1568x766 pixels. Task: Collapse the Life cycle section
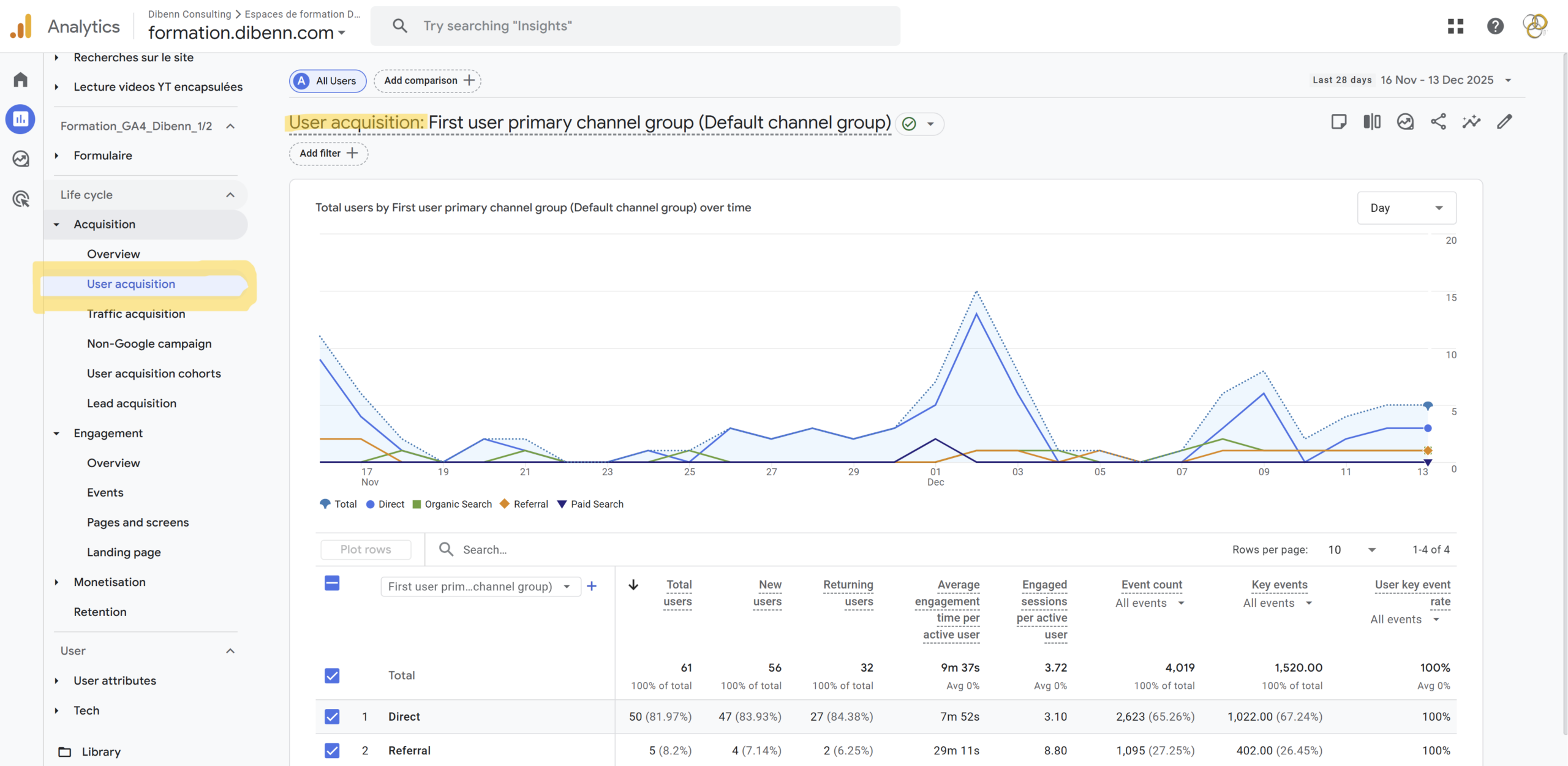click(x=230, y=195)
